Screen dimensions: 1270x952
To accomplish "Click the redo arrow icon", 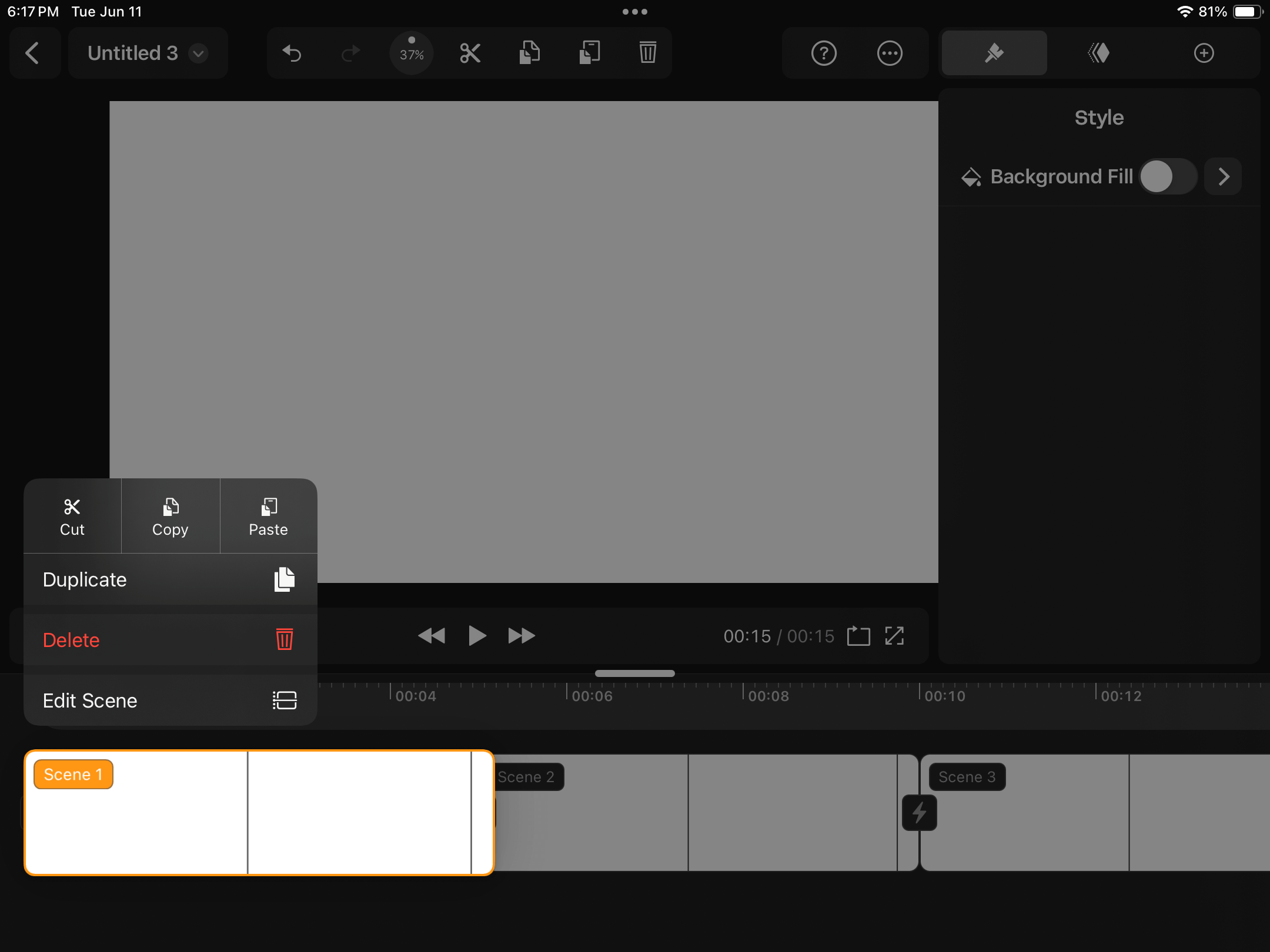I will click(x=350, y=53).
